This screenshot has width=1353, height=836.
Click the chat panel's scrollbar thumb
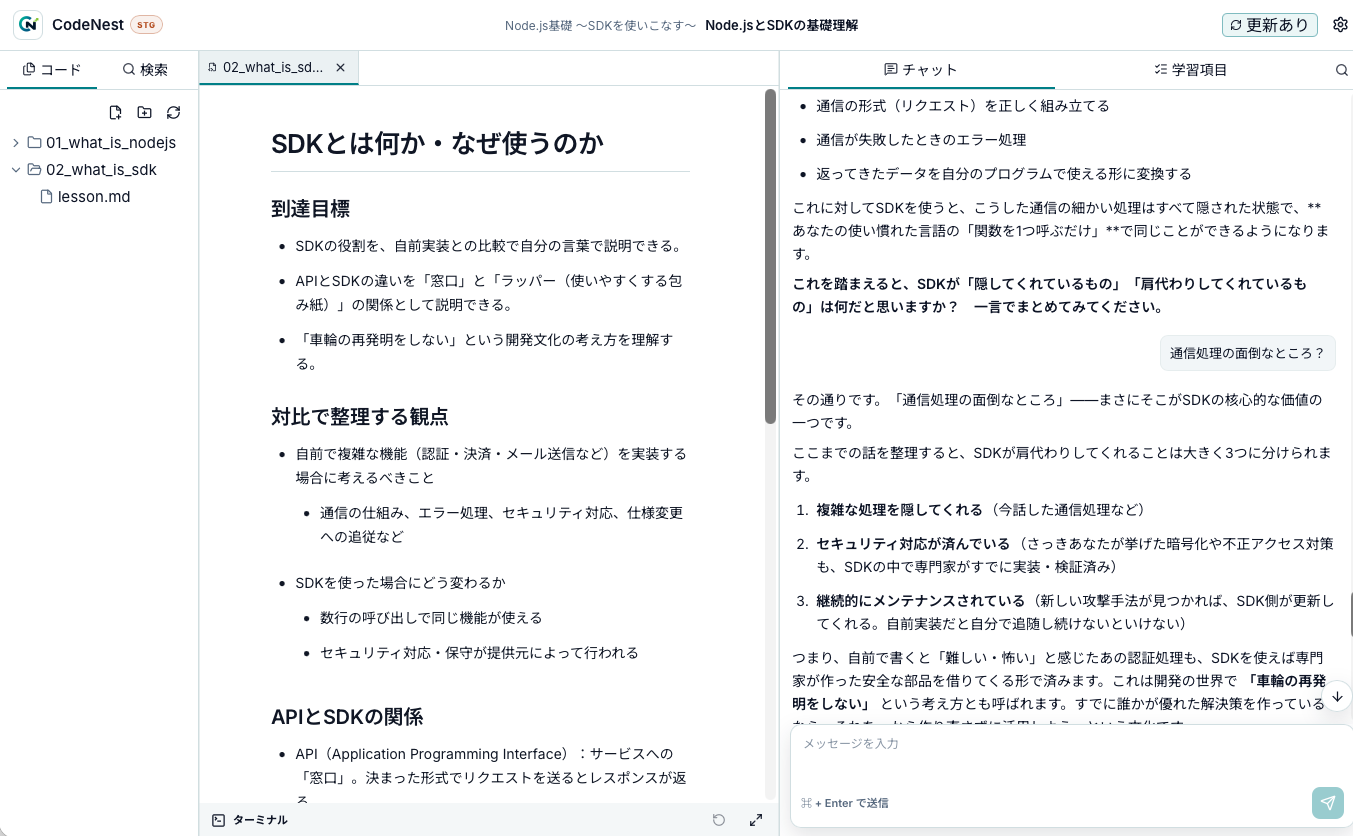click(x=1350, y=614)
